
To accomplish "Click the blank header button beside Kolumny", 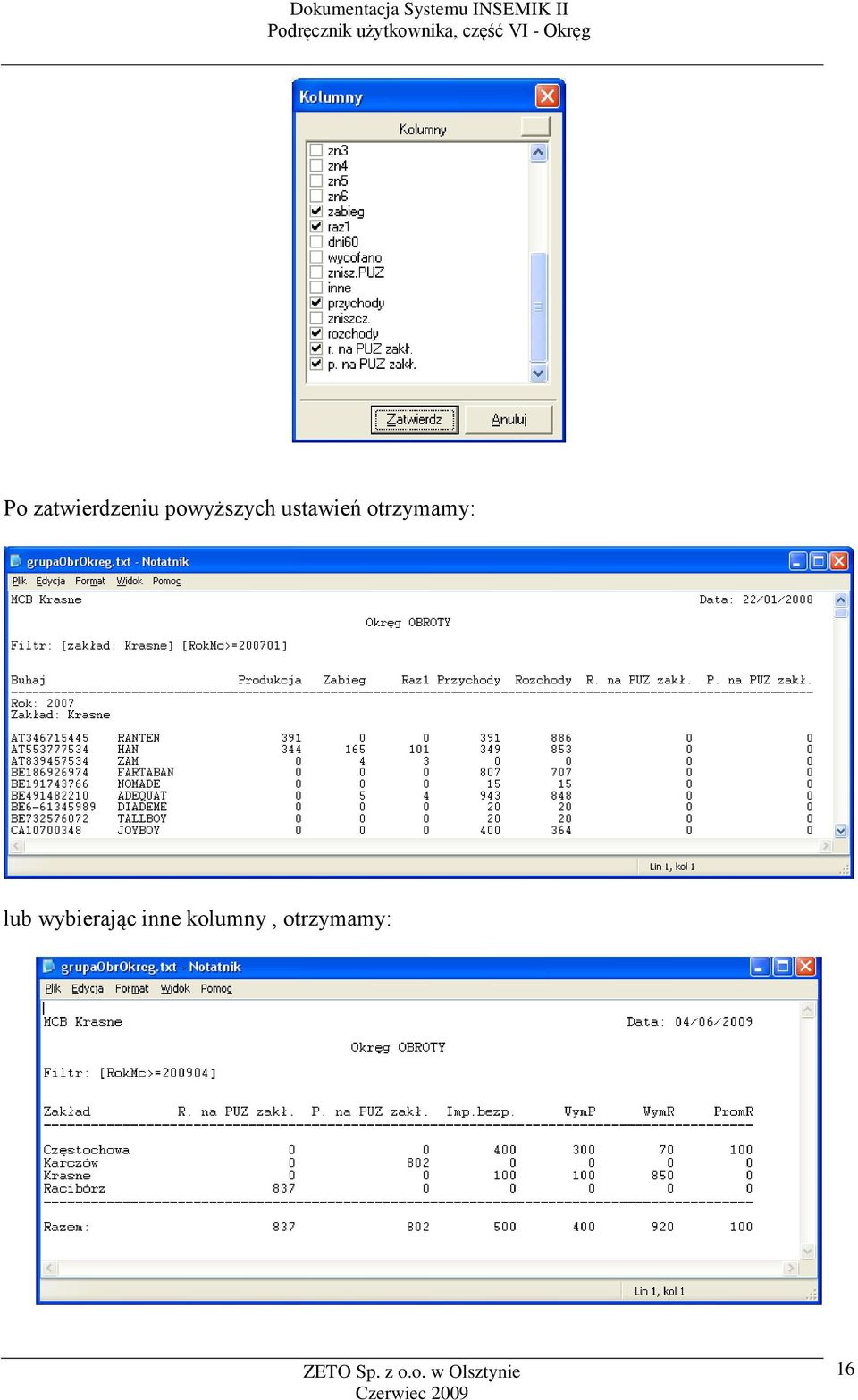I will pos(535,127).
